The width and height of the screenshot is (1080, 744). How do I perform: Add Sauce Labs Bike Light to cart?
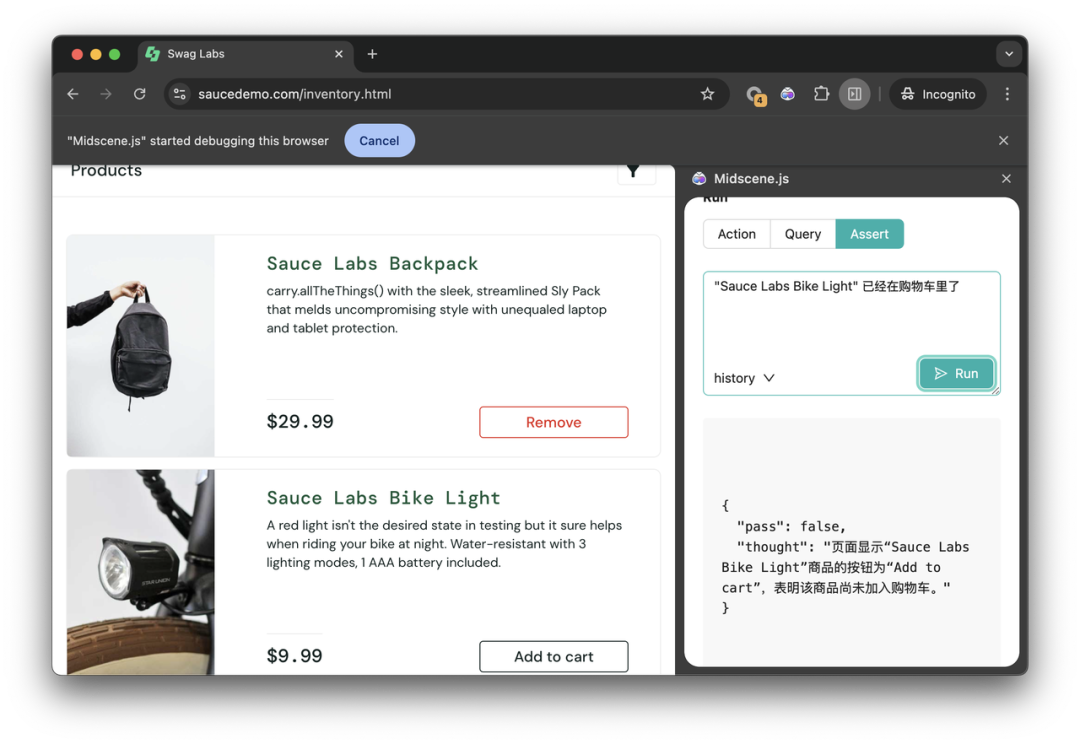coord(553,657)
